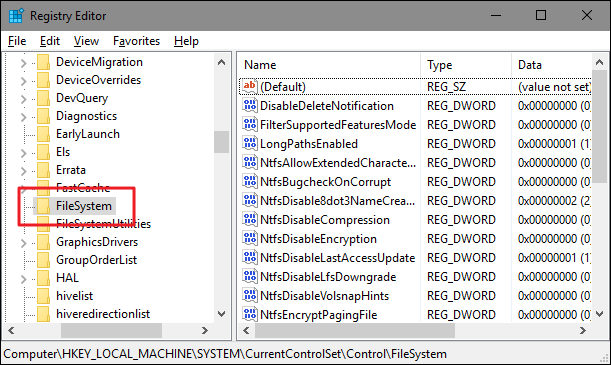
Task: Expand the Errata key
Action: 23,171
